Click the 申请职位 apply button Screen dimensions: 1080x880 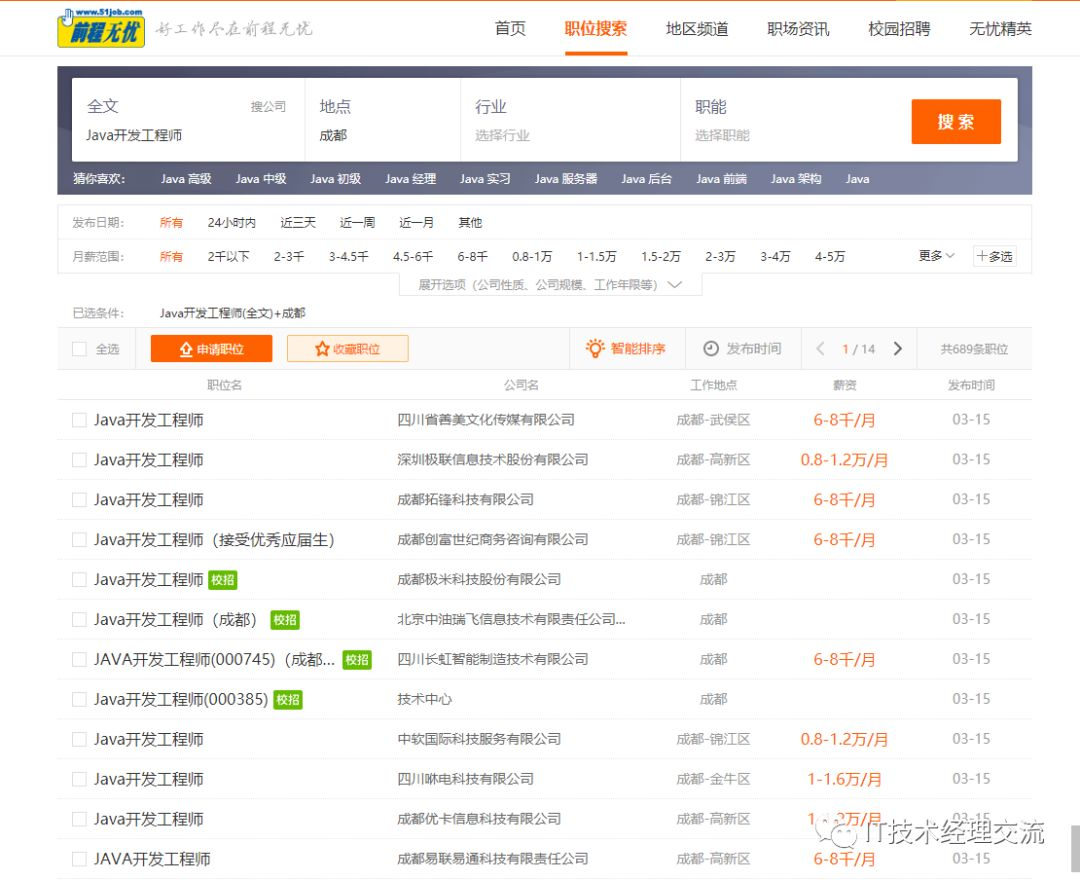point(211,349)
